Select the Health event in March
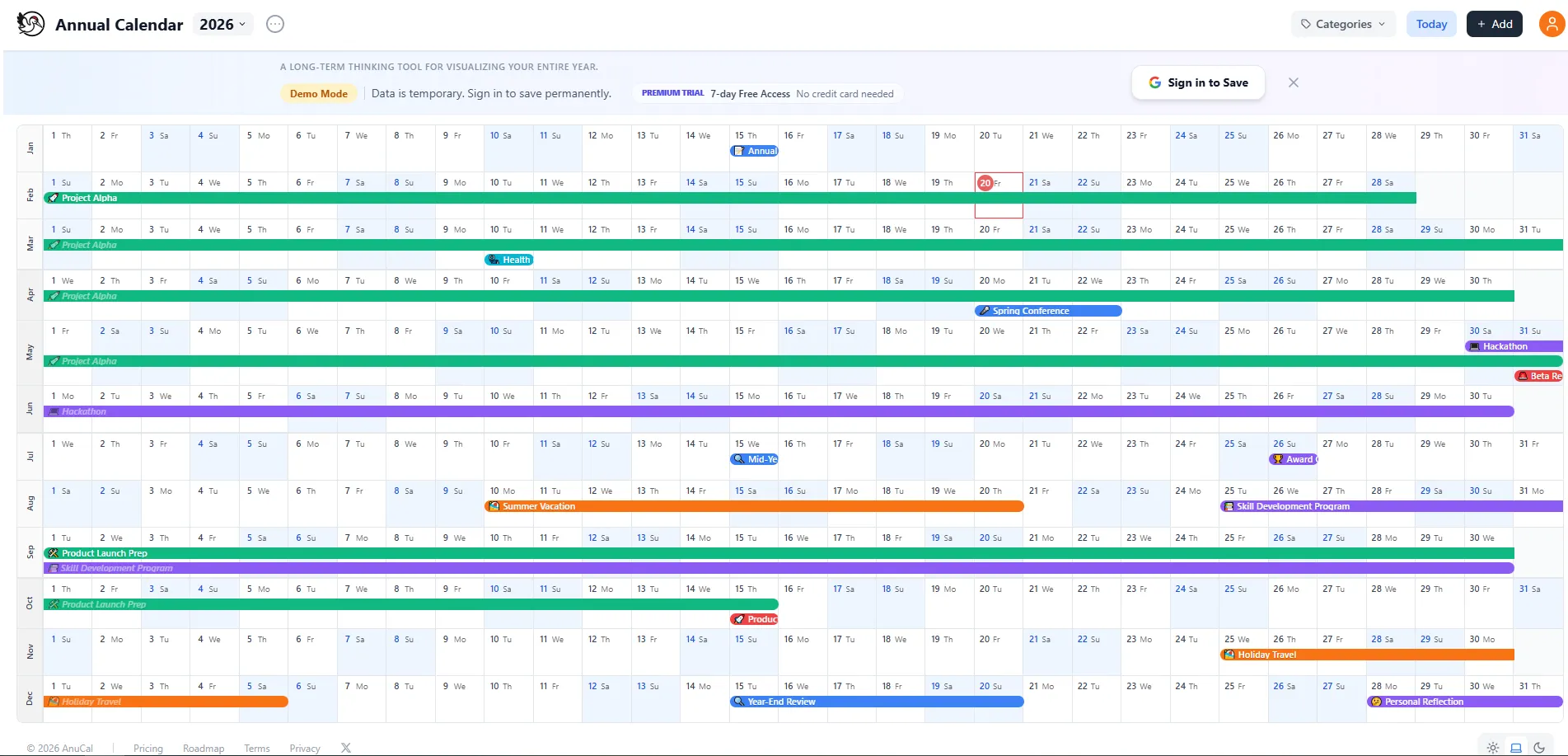The width and height of the screenshot is (1568, 756). coord(509,260)
